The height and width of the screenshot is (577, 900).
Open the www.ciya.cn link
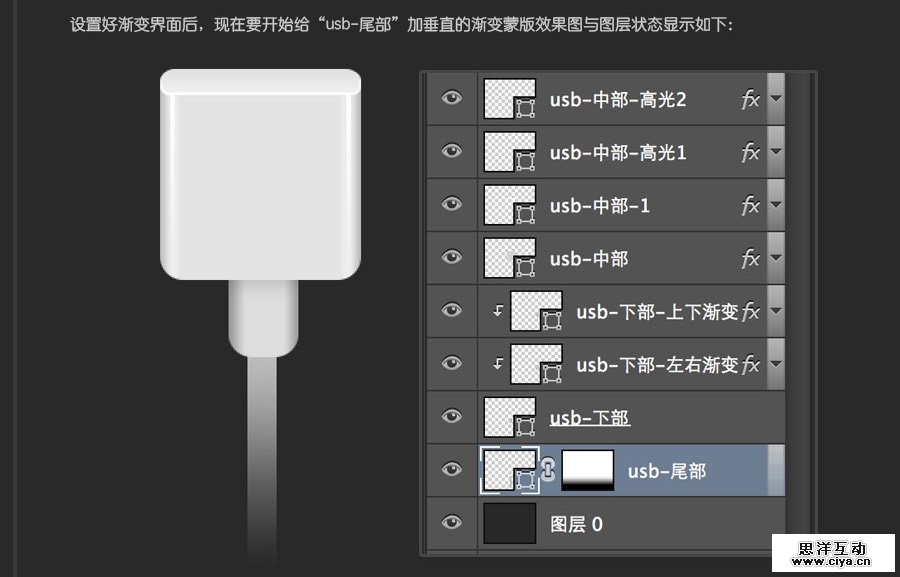[x=834, y=563]
